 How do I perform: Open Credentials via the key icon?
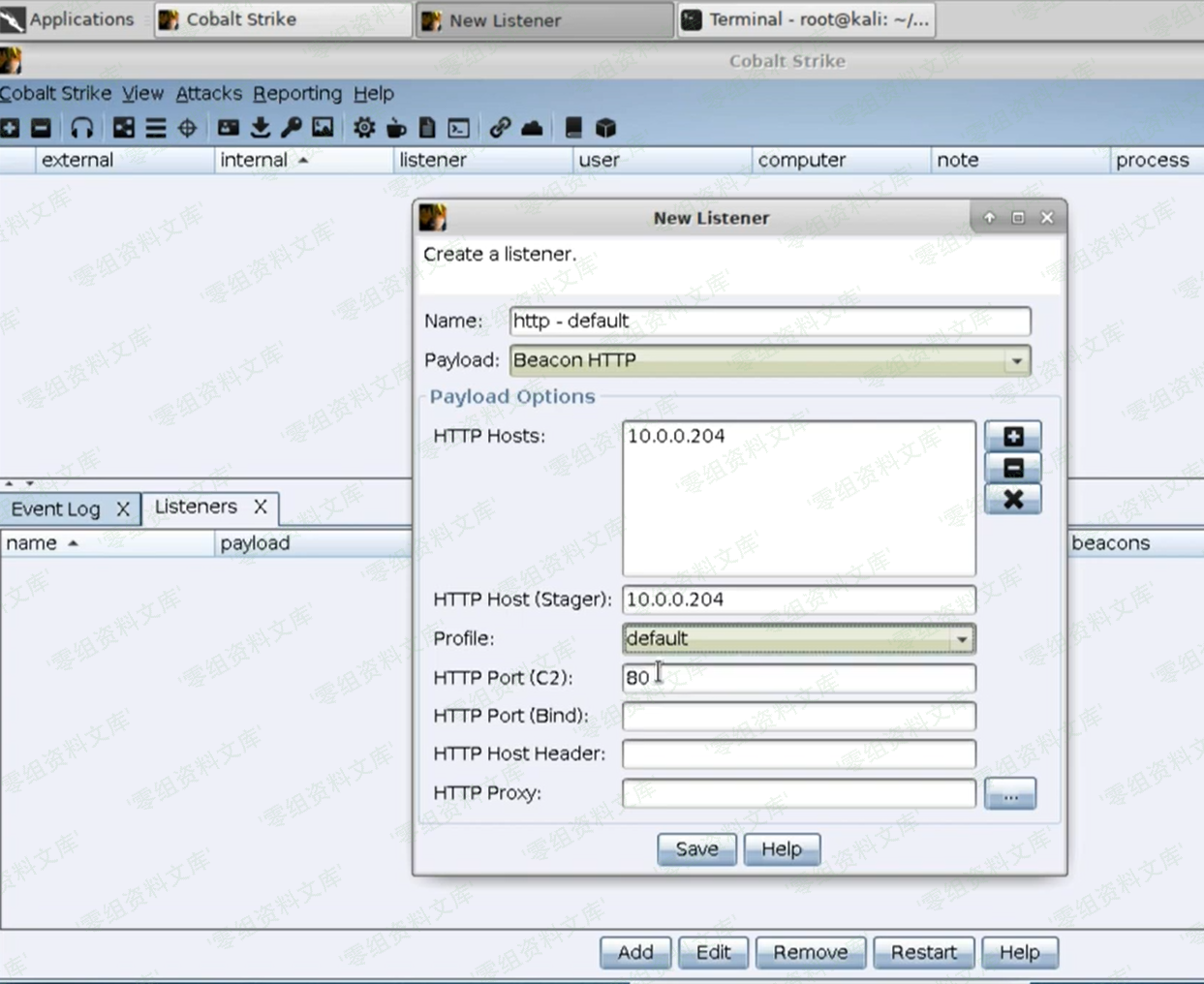[x=292, y=128]
